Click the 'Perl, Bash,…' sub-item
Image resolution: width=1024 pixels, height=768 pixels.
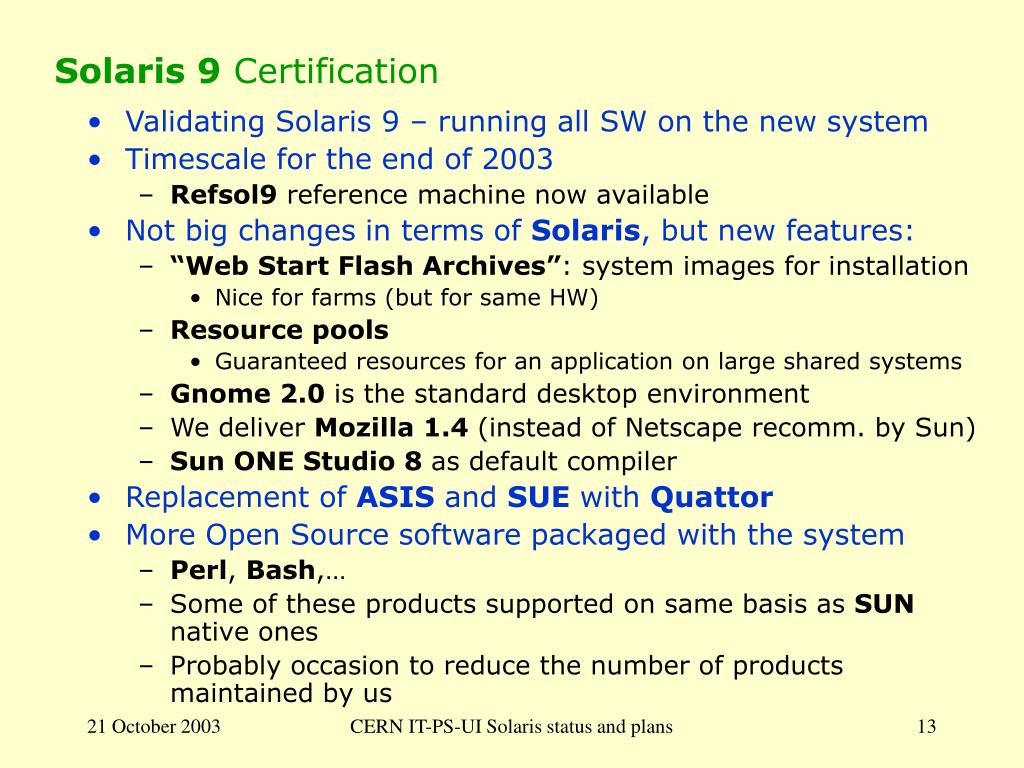[x=257, y=571]
